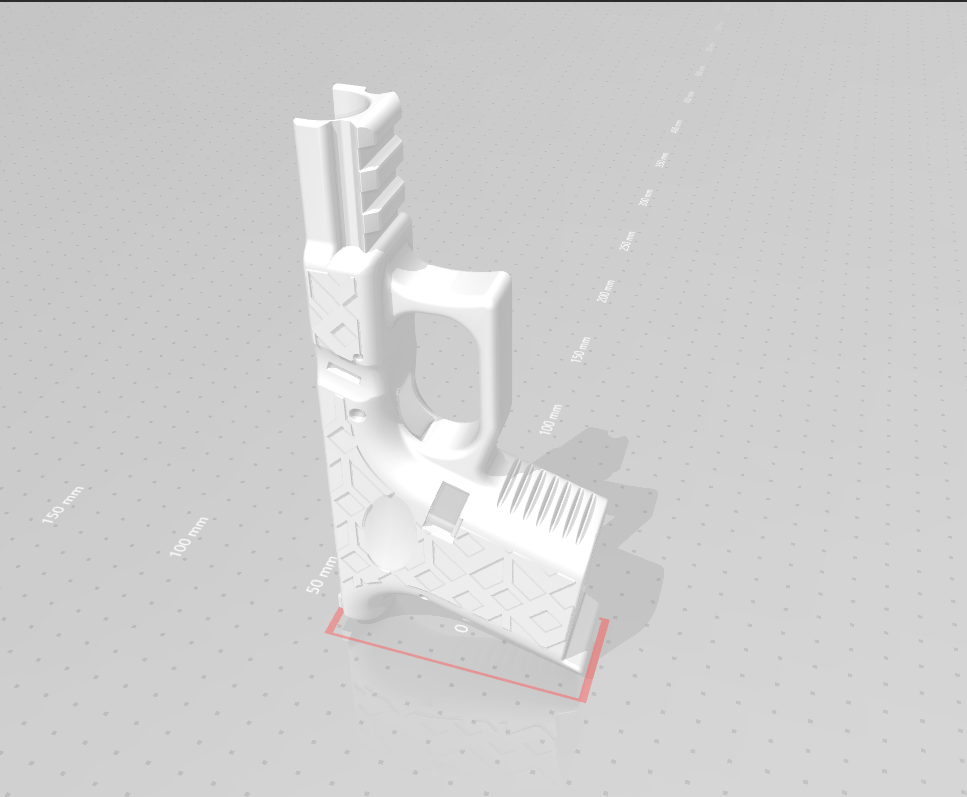This screenshot has width=967, height=797.
Task: Select the square cutout window on the model
Action: pyautogui.click(x=443, y=505)
